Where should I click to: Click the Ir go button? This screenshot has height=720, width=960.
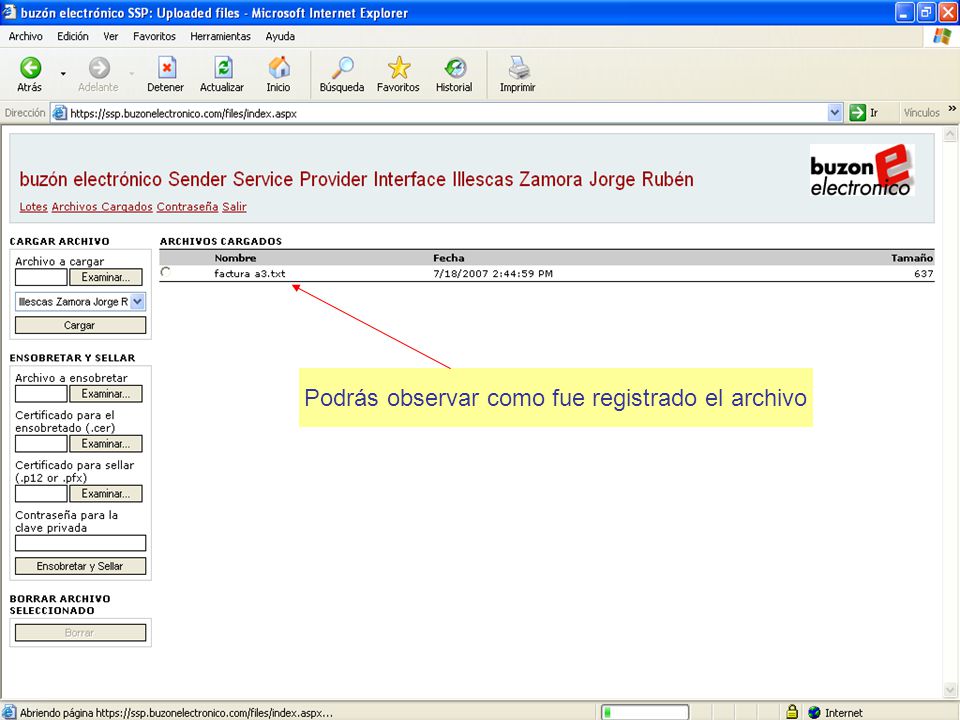(x=864, y=113)
